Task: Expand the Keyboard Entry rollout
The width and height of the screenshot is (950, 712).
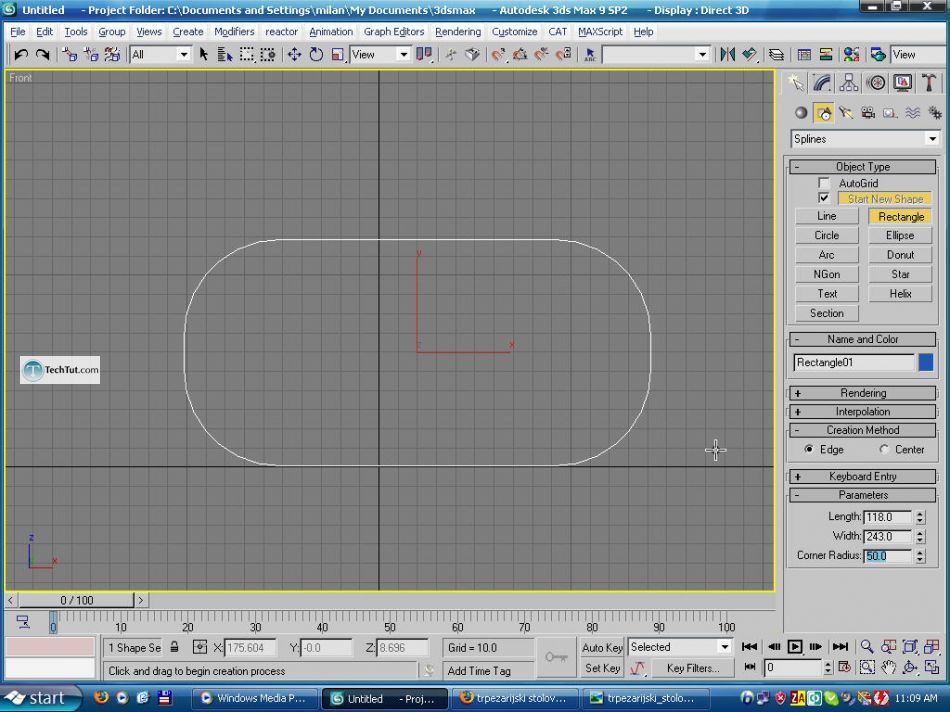Action: click(x=863, y=476)
